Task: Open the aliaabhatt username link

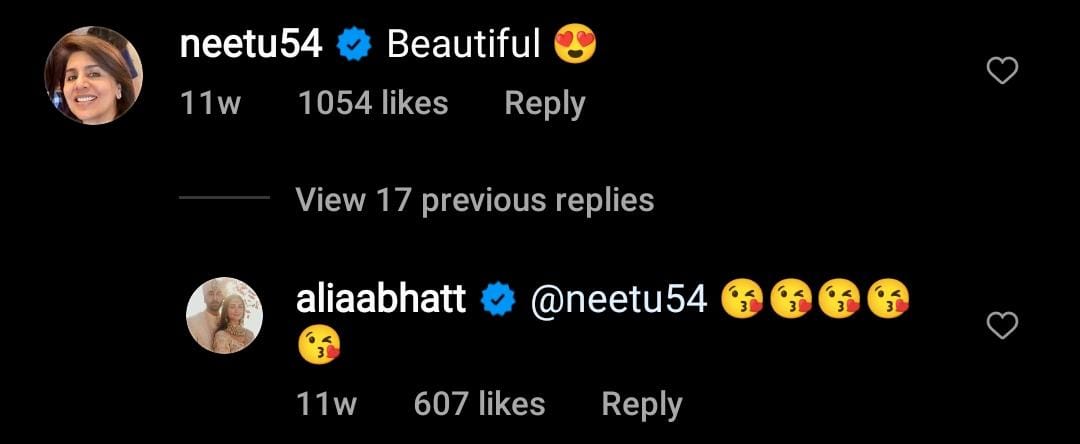Action: coord(381,299)
